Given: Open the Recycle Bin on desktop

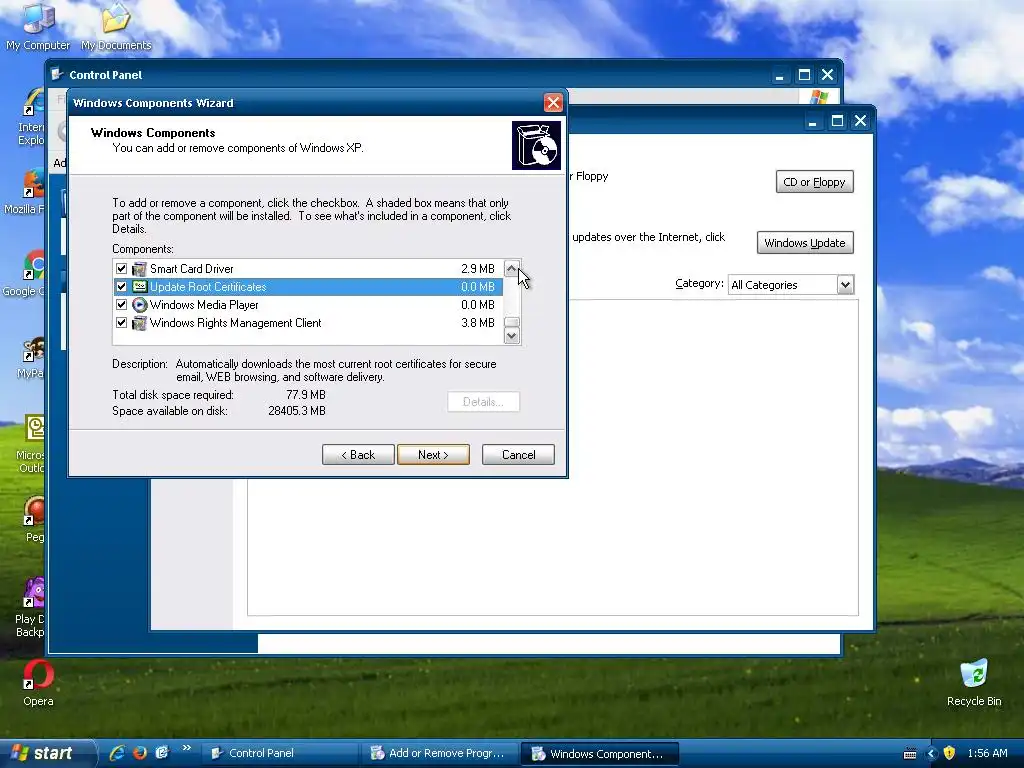Looking at the screenshot, I should [974, 683].
